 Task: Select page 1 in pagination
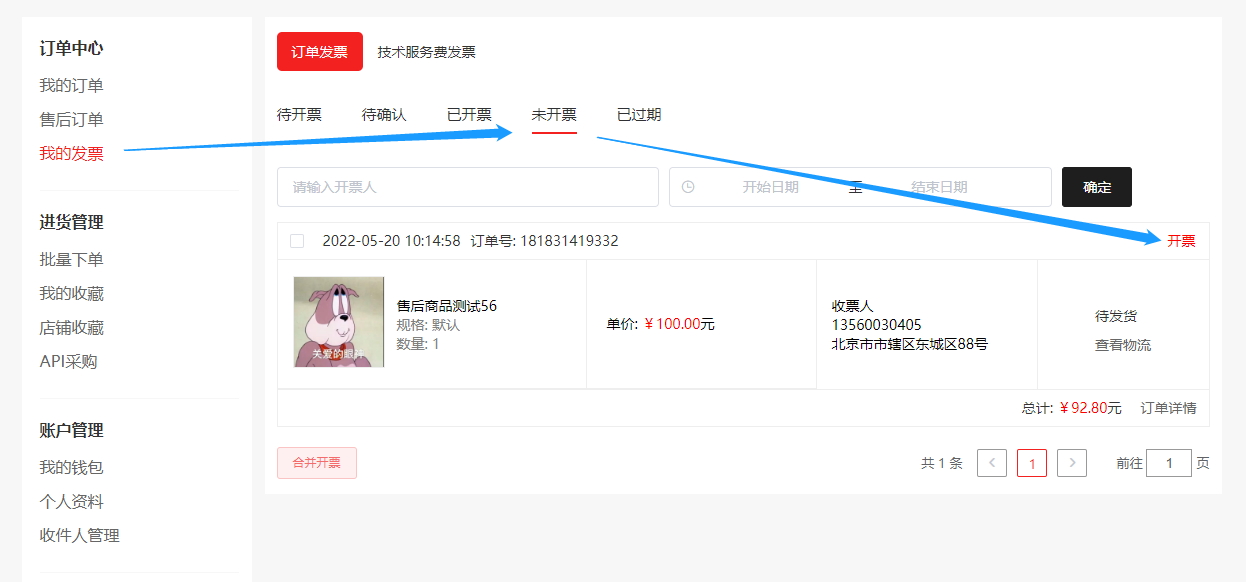point(1031,463)
